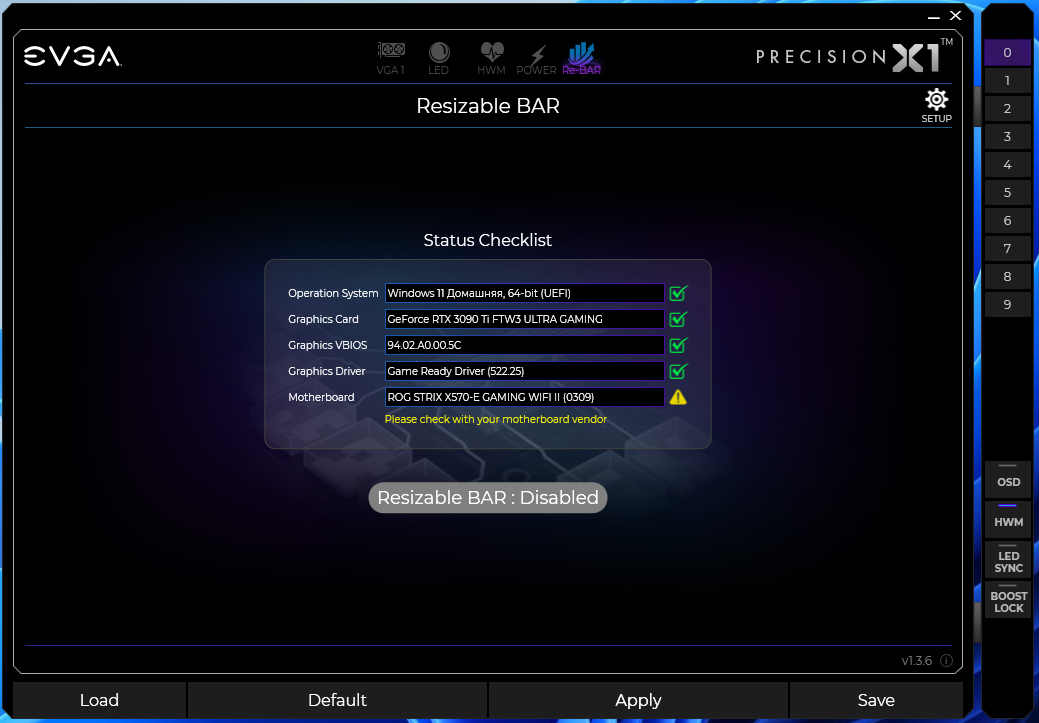1039x723 pixels.
Task: Click the 'Status Checklist' heading
Action: 488,240
